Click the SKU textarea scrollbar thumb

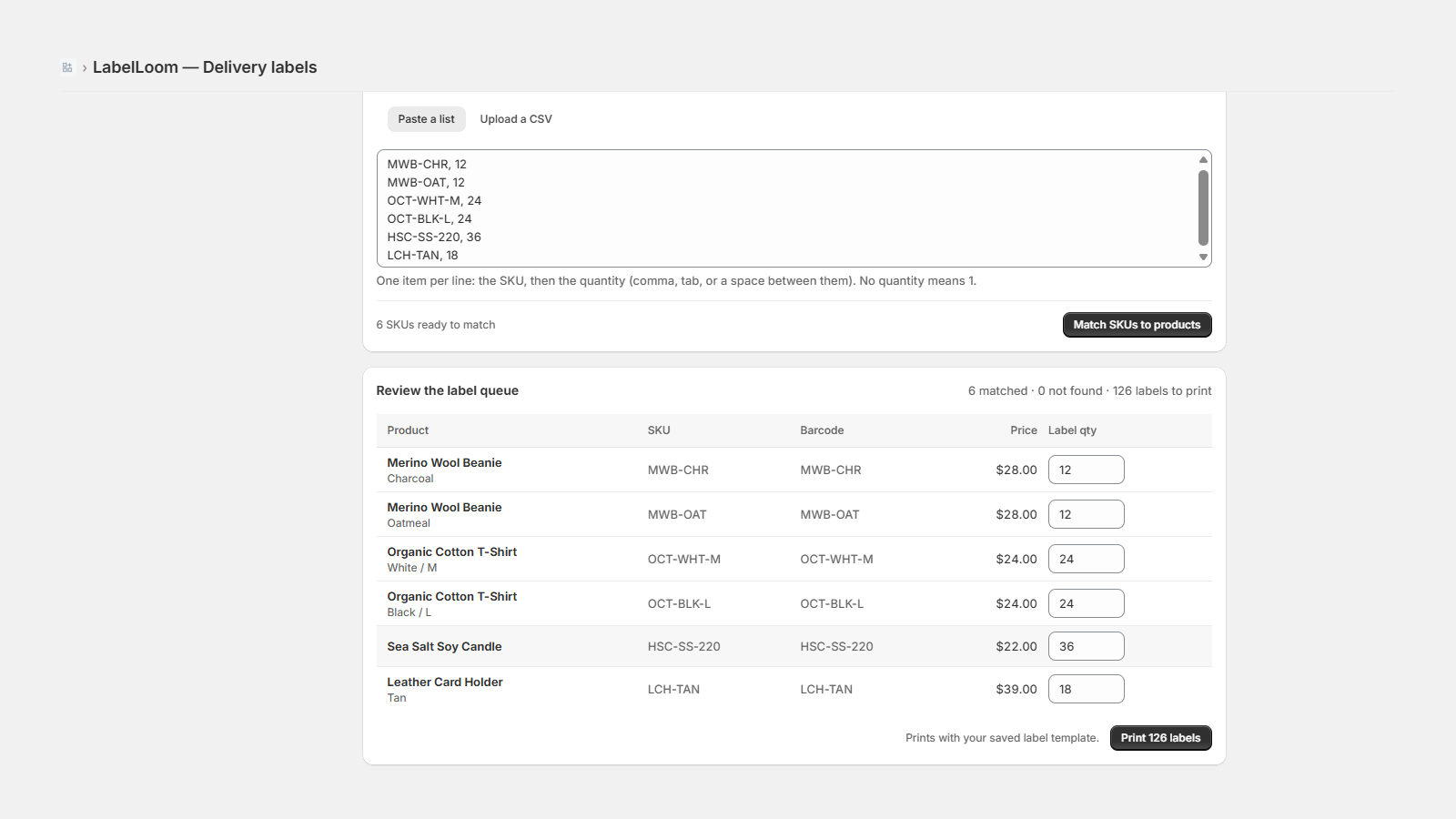pyautogui.click(x=1203, y=207)
